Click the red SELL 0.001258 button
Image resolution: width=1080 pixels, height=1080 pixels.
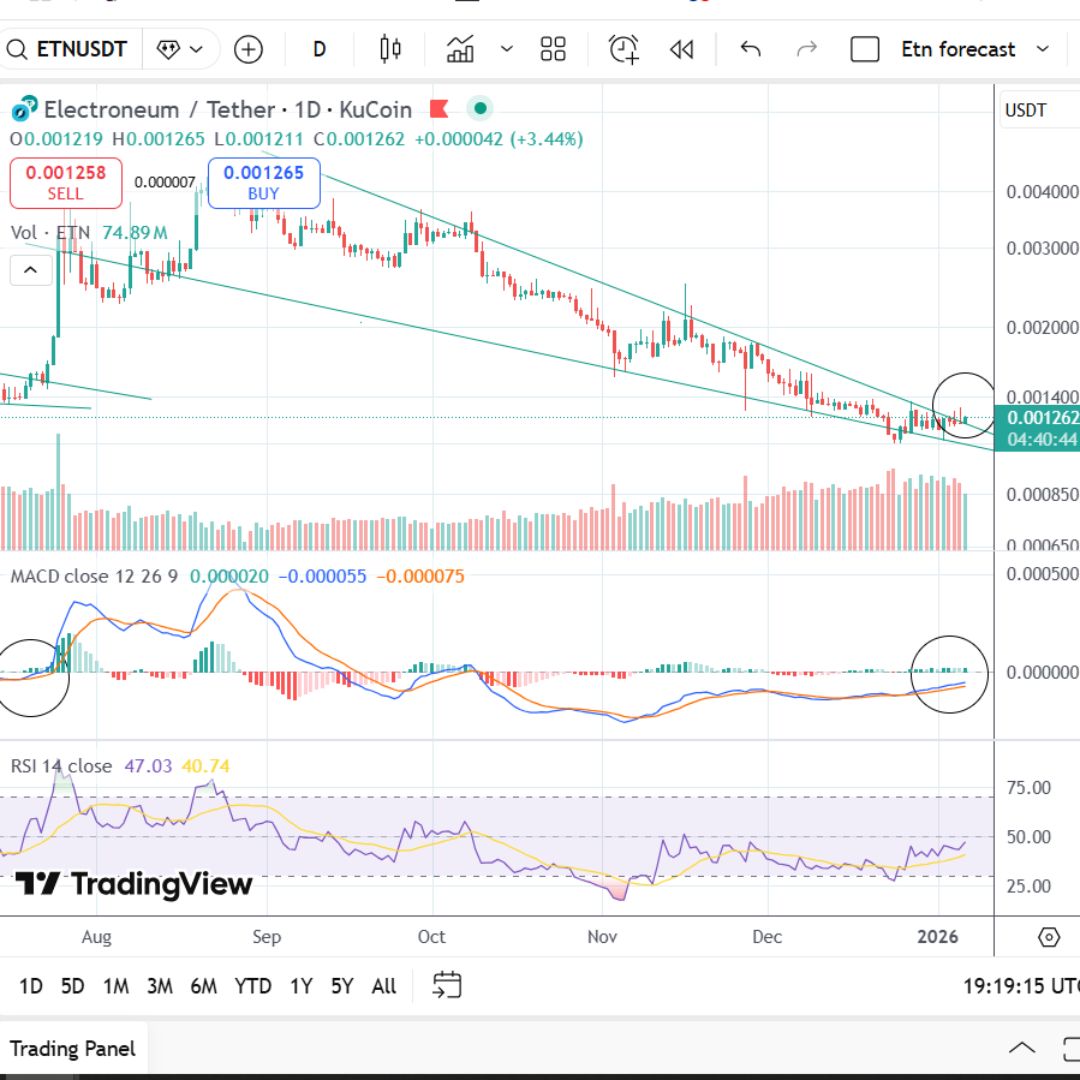pos(65,182)
